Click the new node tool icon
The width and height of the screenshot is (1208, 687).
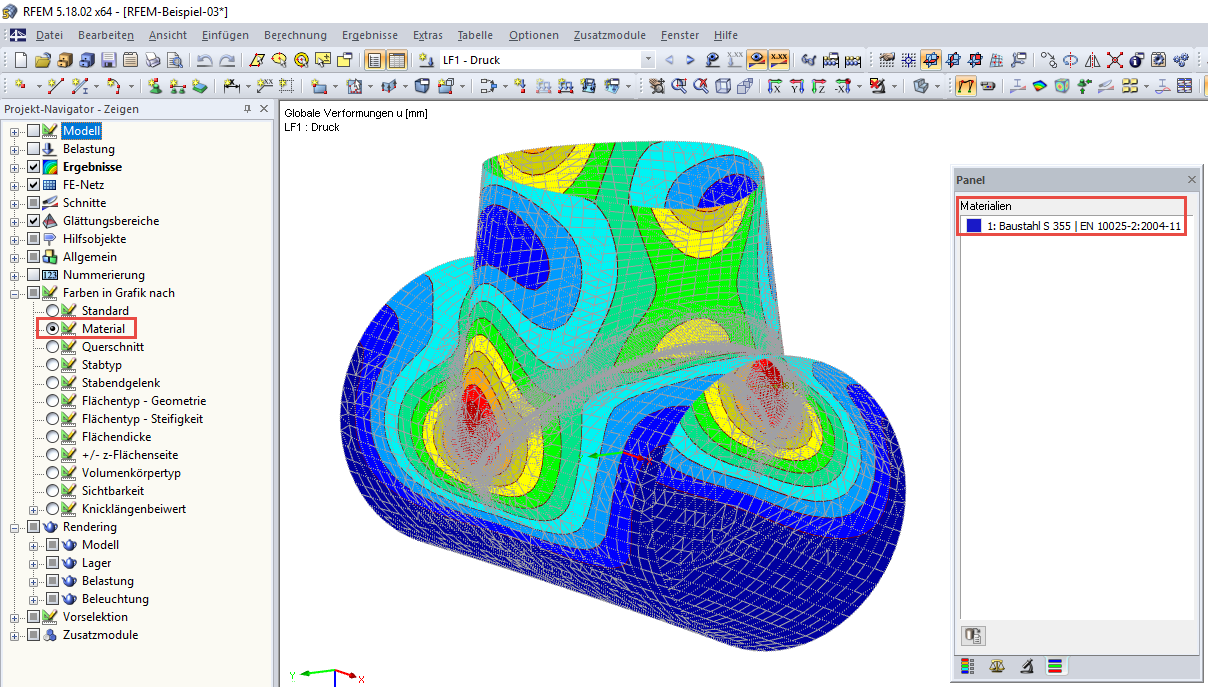coord(20,86)
